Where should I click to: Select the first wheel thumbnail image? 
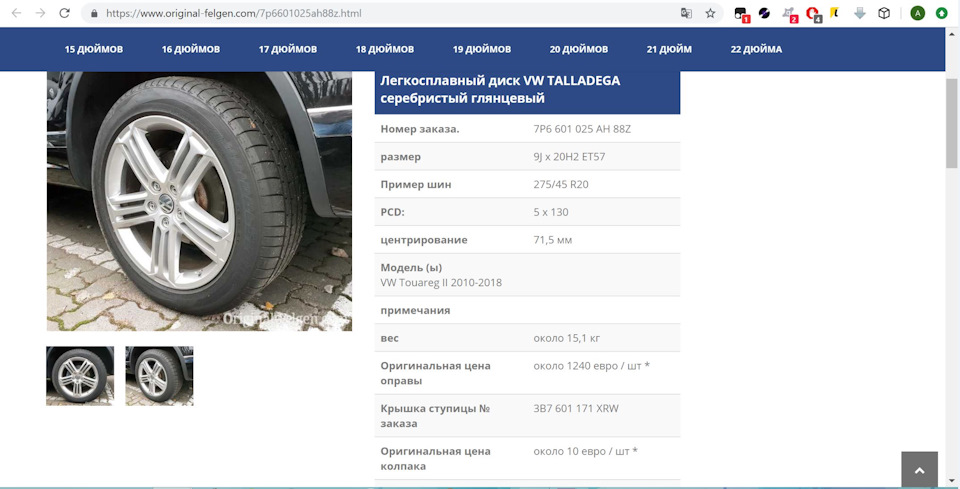(x=80, y=376)
